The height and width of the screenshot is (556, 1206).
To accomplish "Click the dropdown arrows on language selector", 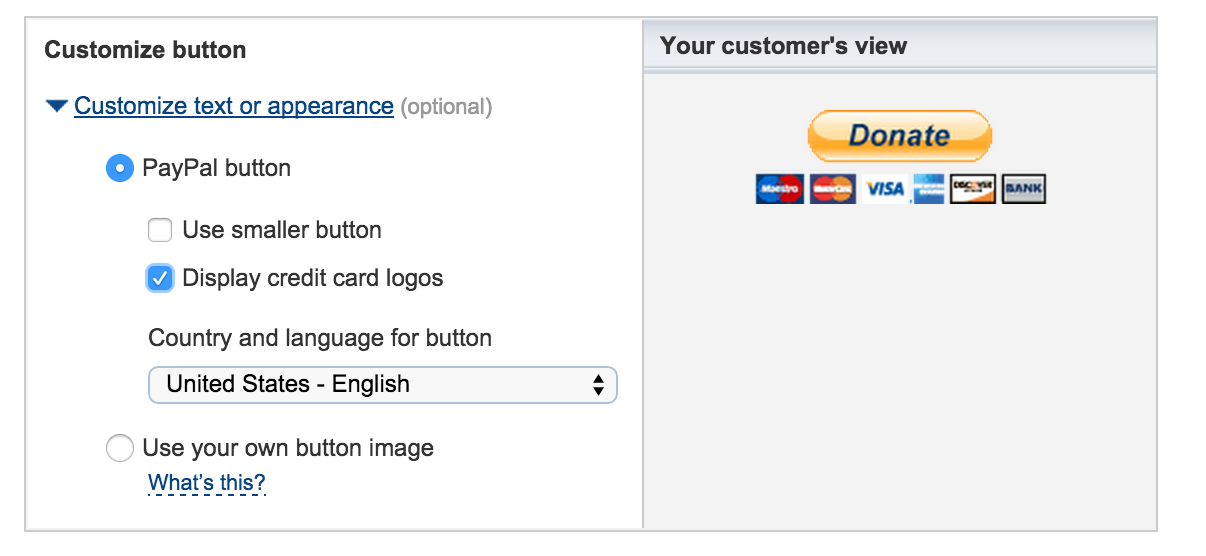I will [598, 385].
